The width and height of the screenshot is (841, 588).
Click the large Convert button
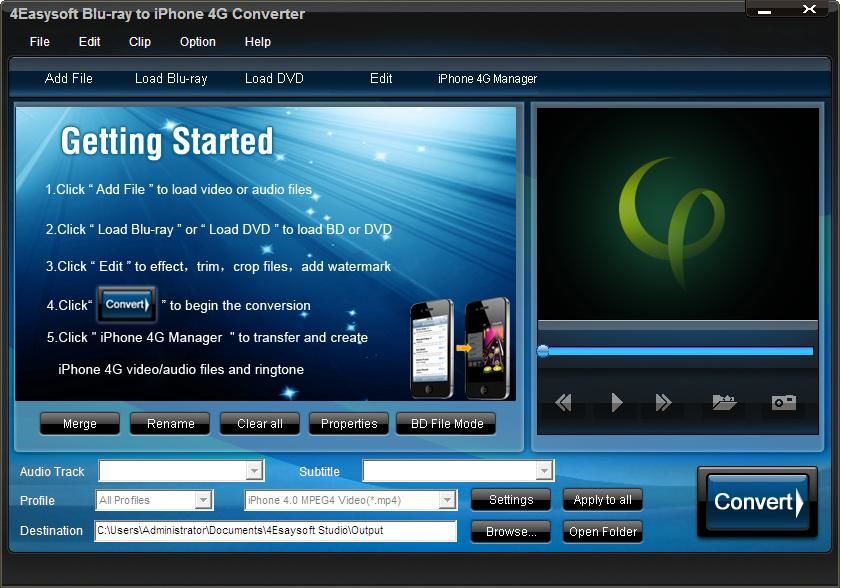tap(757, 502)
